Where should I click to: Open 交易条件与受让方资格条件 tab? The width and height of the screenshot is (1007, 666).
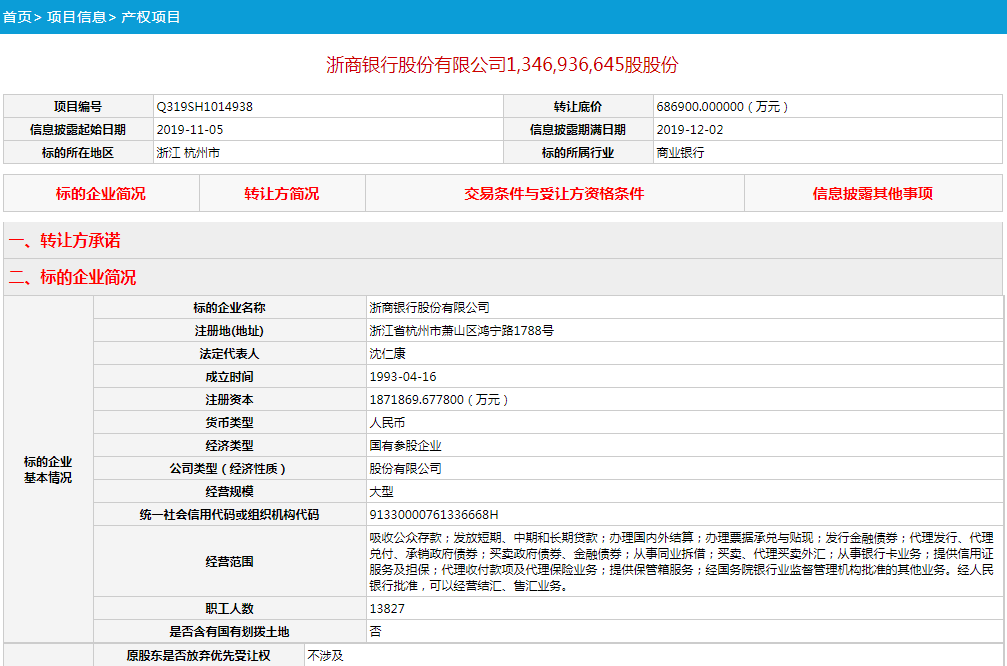point(554,193)
